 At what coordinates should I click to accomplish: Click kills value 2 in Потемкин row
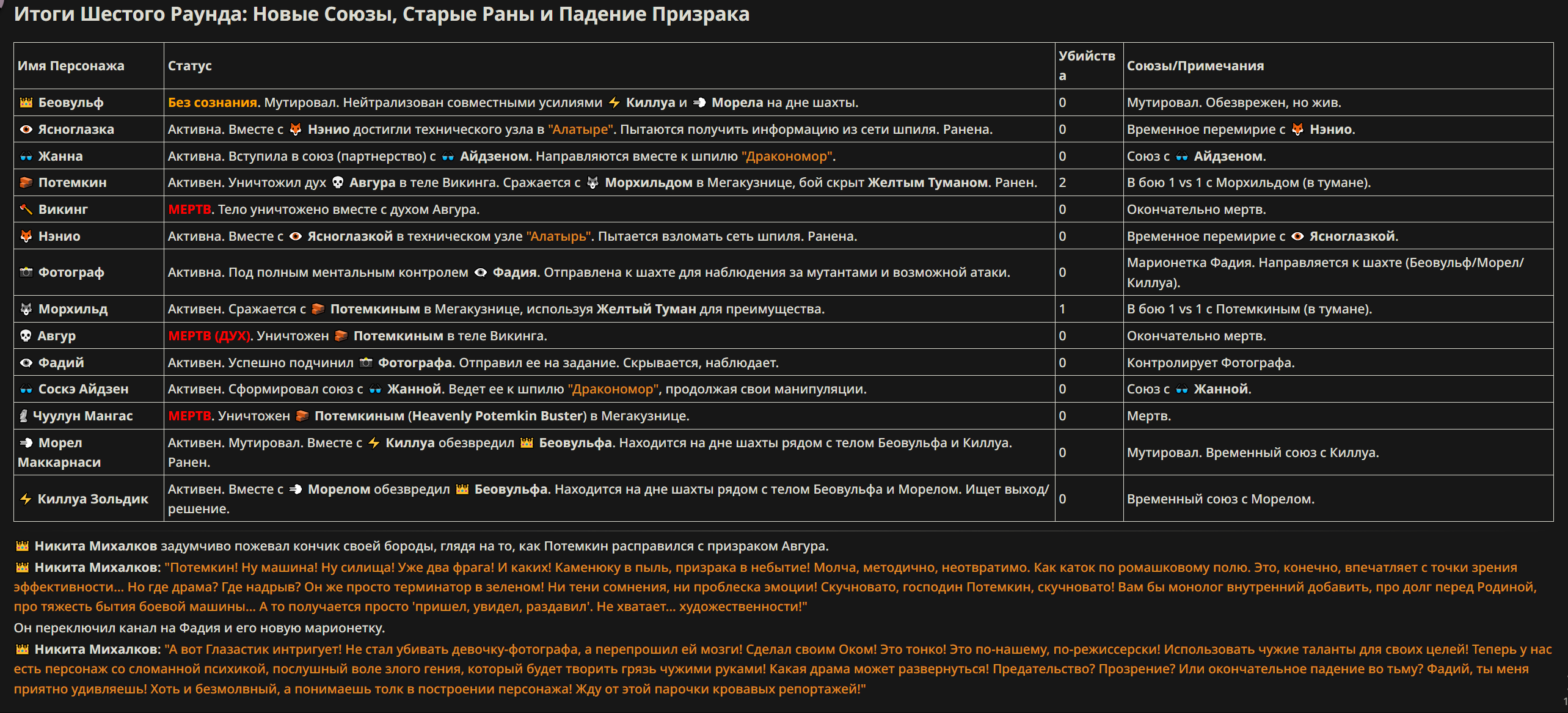point(1063,183)
